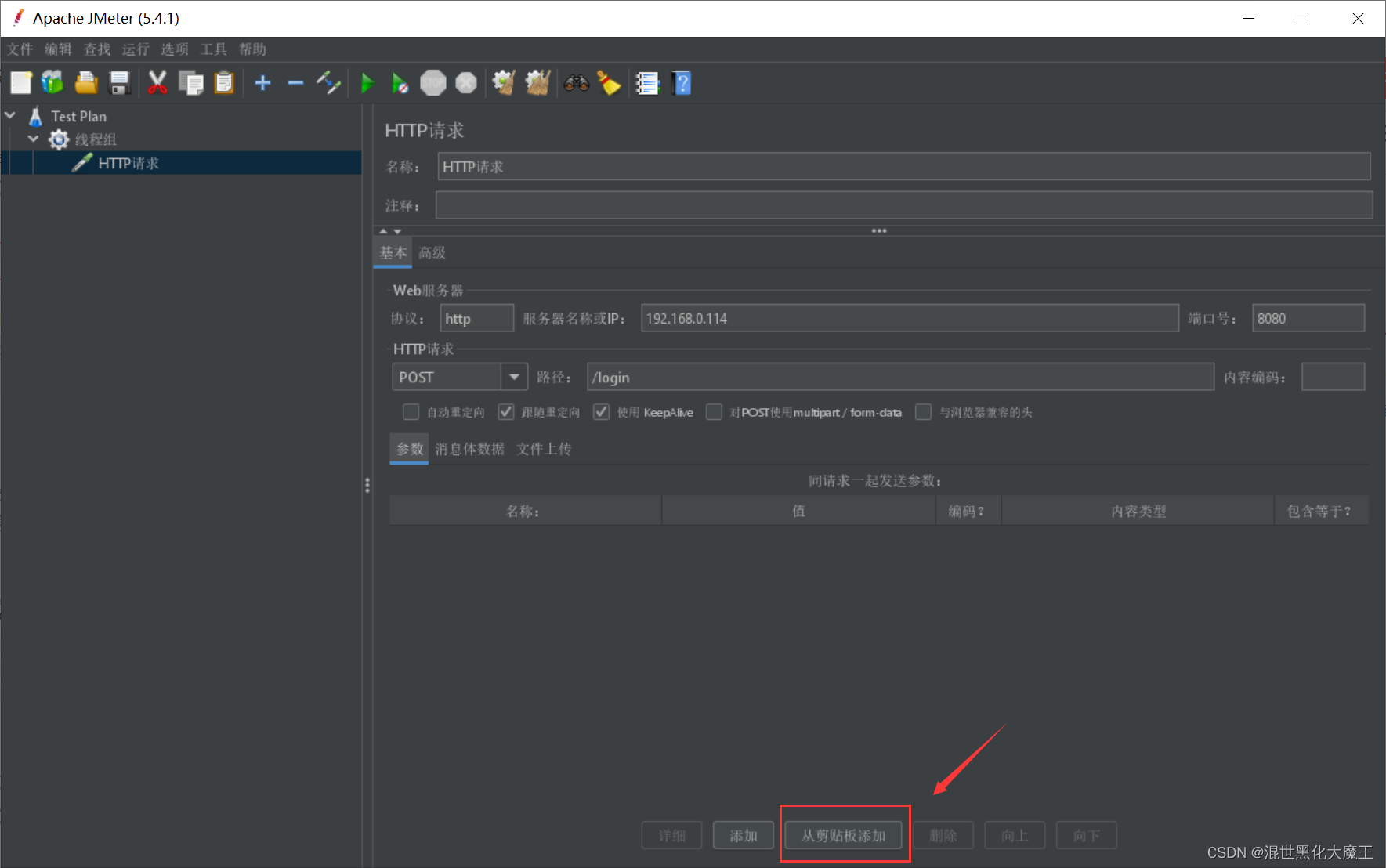This screenshot has width=1386, height=868.
Task: Click the Toggle enable/disable icon
Action: tap(328, 82)
